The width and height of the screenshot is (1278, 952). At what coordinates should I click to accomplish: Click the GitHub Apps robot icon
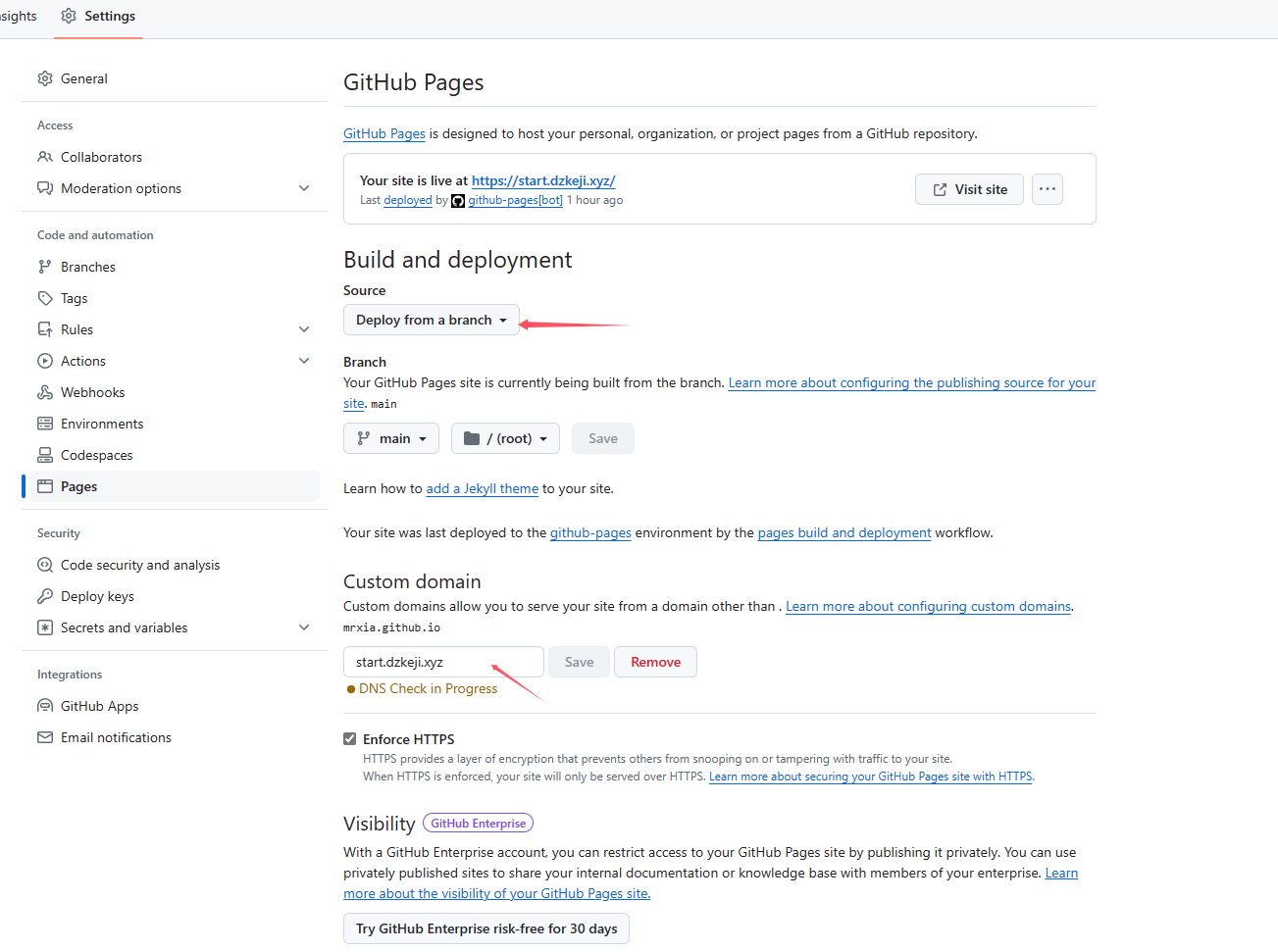[x=45, y=706]
